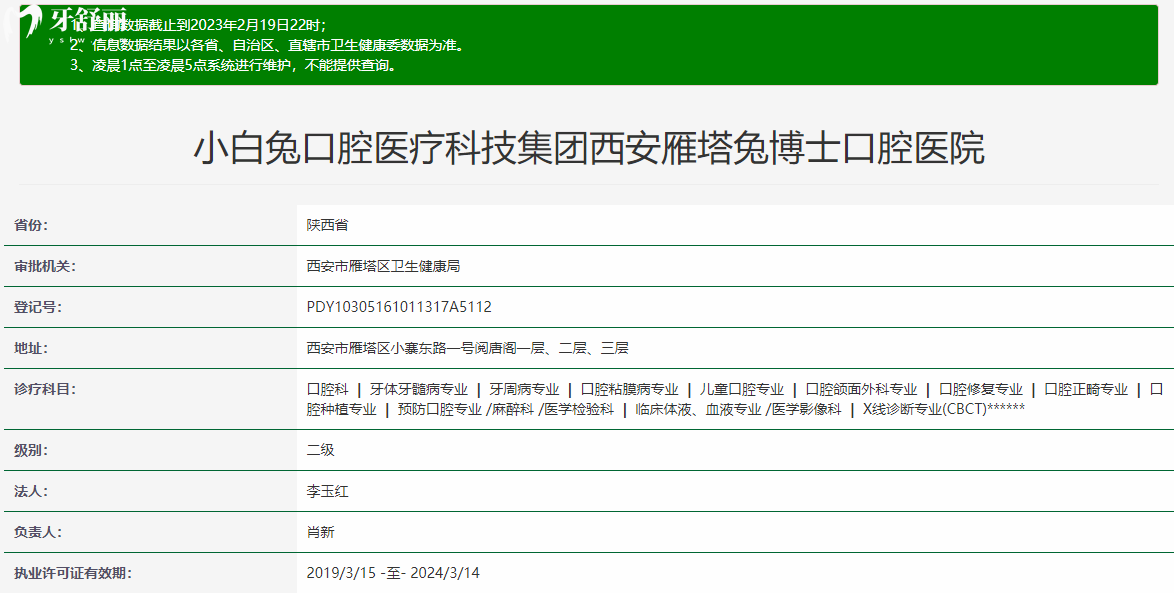This screenshot has height=593, width=1174.
Task: Click the '省份:' label
Action: (31, 225)
